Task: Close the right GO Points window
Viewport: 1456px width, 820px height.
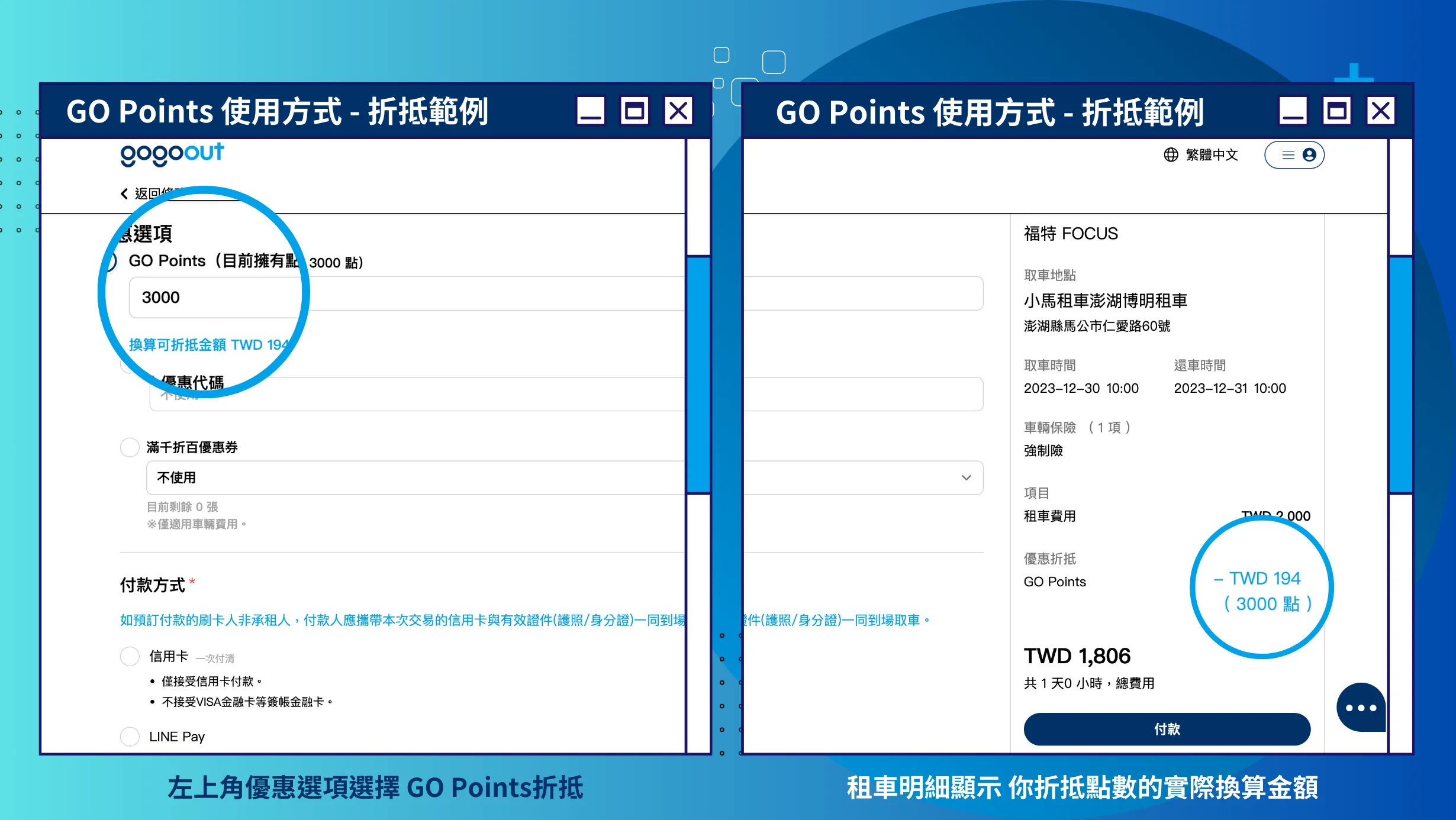Action: click(1381, 111)
